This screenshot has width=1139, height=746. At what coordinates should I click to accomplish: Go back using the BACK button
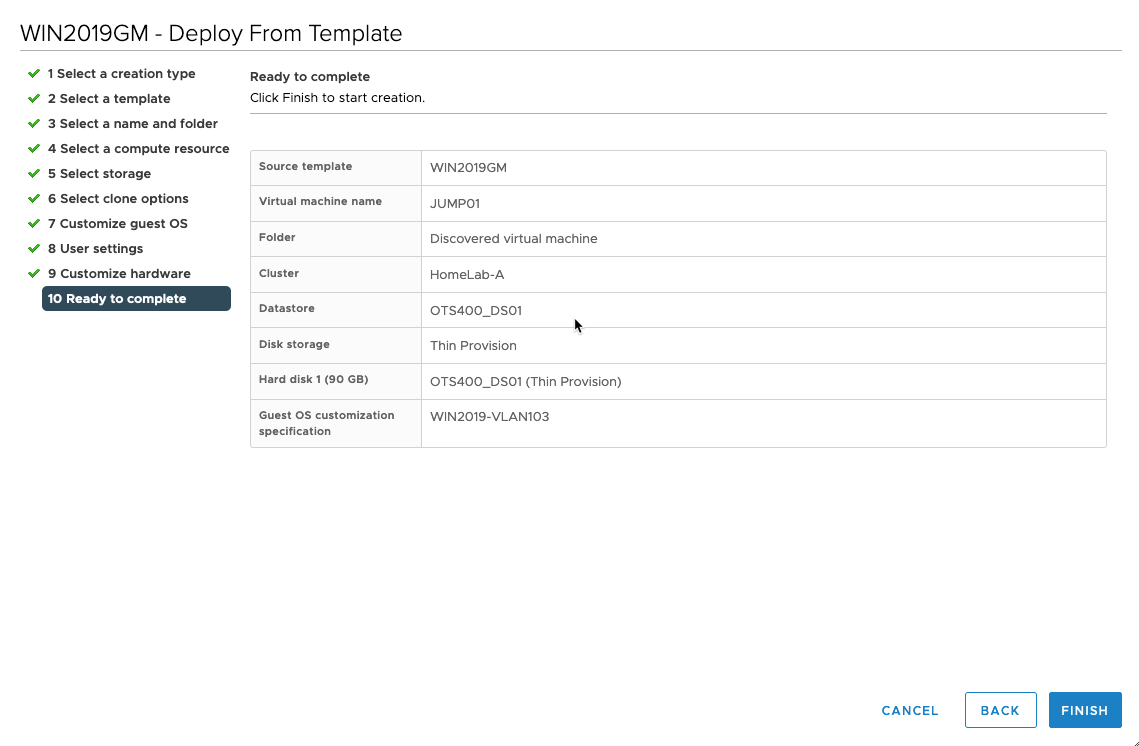point(1000,710)
